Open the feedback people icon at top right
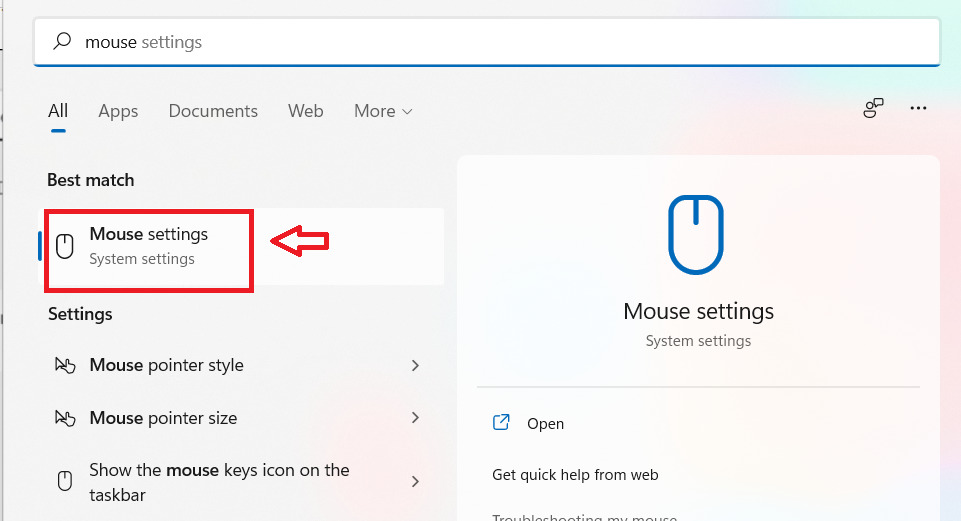Screen dimensions: 961x521 [874, 109]
